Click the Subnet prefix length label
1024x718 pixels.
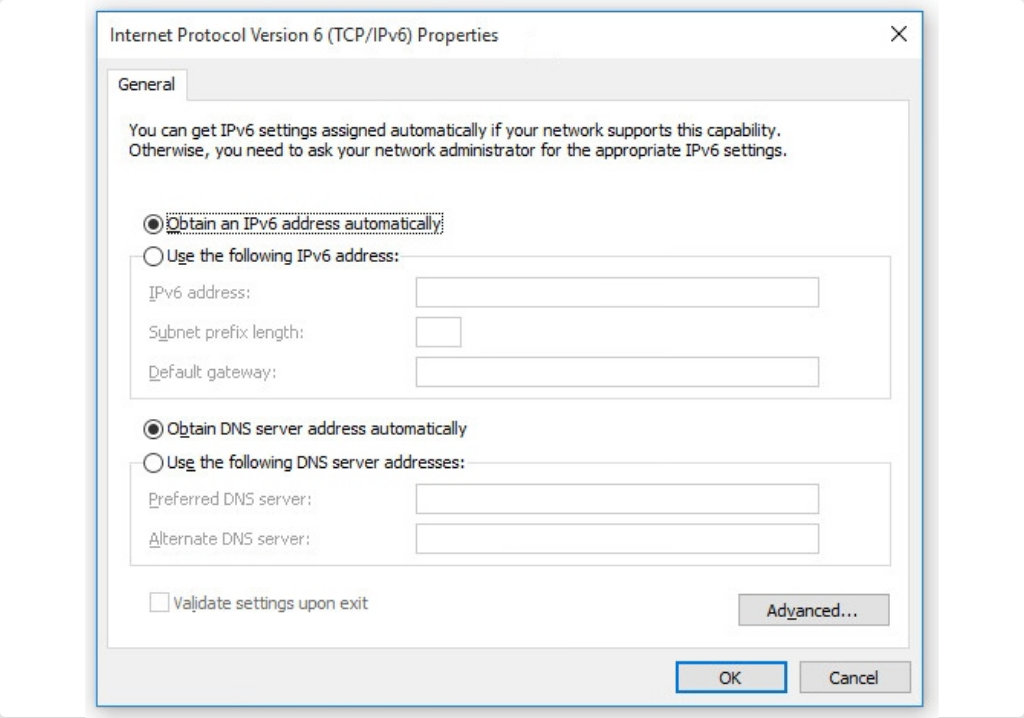tap(226, 333)
